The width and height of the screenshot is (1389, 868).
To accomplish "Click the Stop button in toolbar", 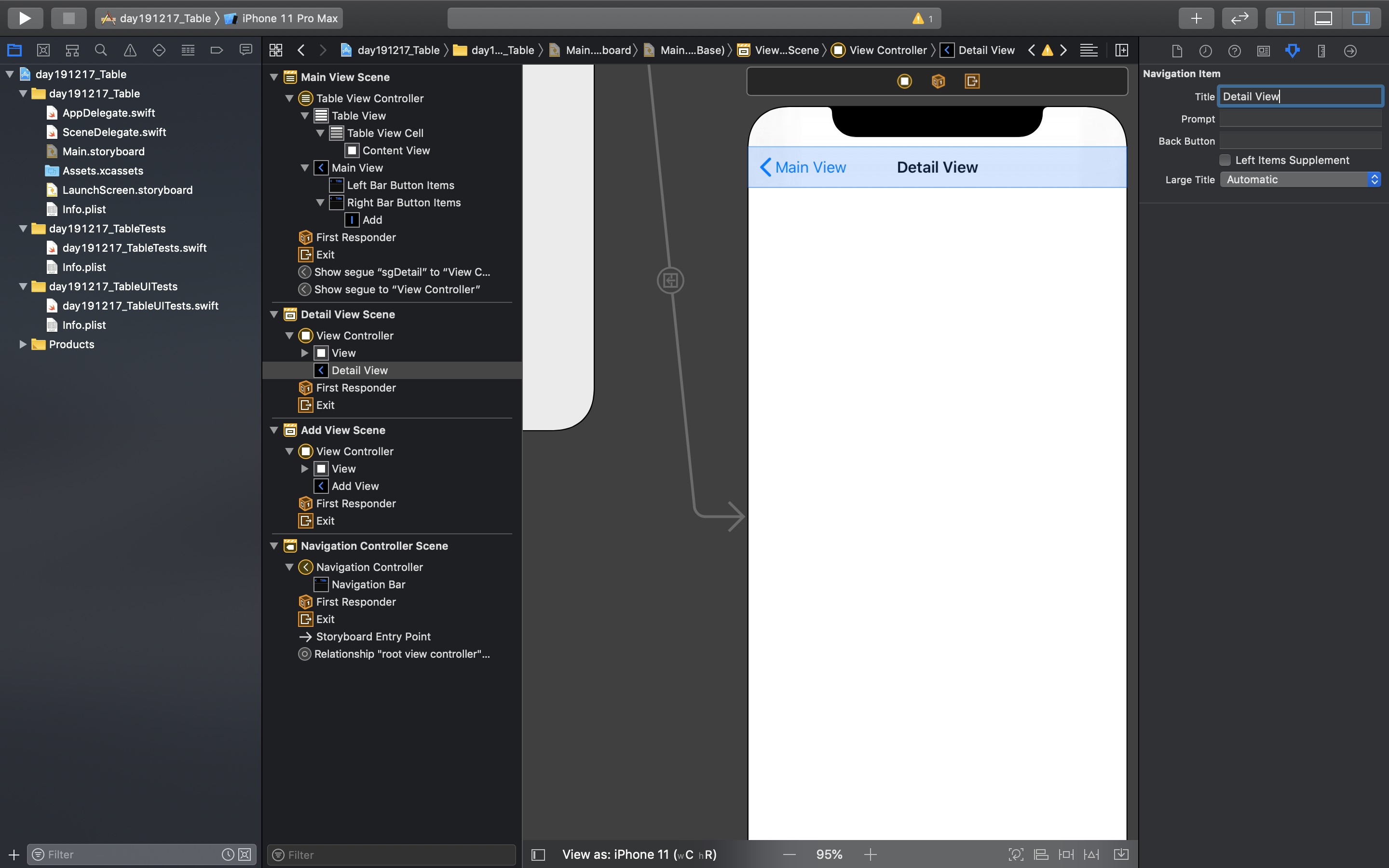I will (x=68, y=18).
